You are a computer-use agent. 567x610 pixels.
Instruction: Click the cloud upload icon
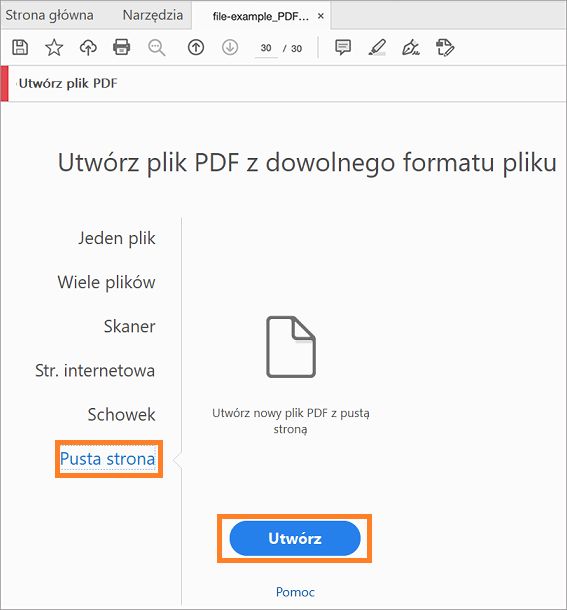pyautogui.click(x=88, y=47)
